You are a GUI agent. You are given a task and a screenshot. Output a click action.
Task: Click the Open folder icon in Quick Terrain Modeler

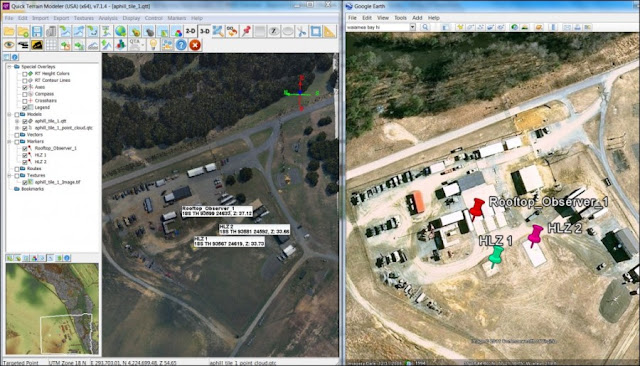click(9, 31)
